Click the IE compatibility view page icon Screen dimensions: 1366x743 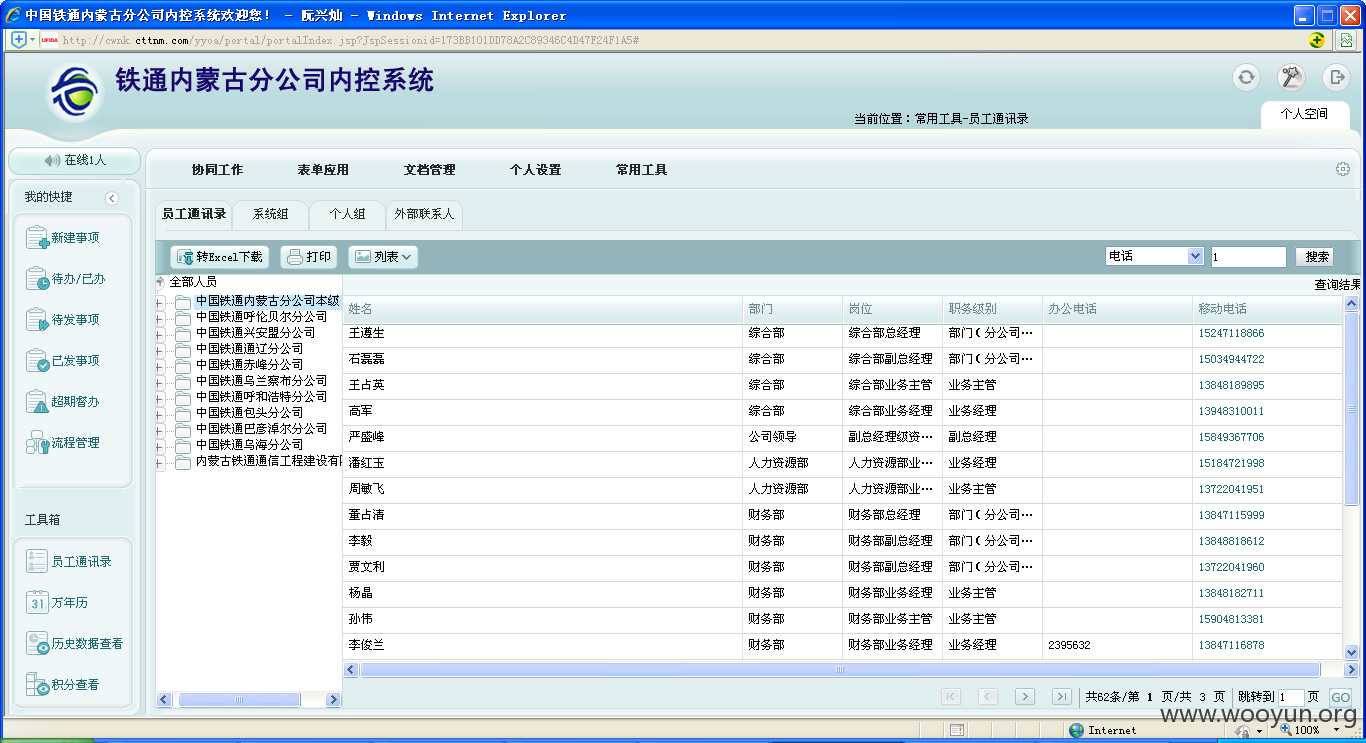click(x=1346, y=40)
